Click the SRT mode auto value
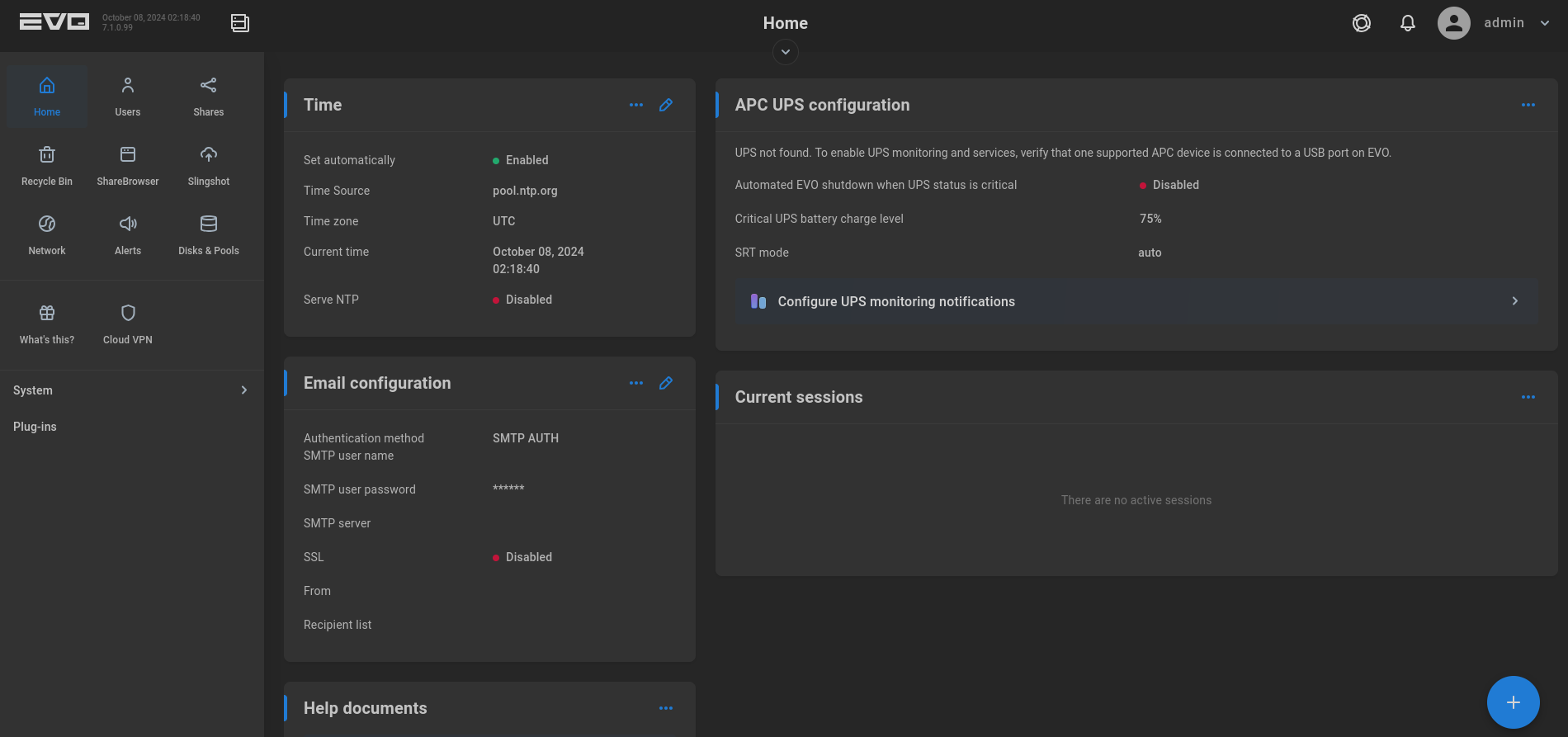 click(1150, 253)
